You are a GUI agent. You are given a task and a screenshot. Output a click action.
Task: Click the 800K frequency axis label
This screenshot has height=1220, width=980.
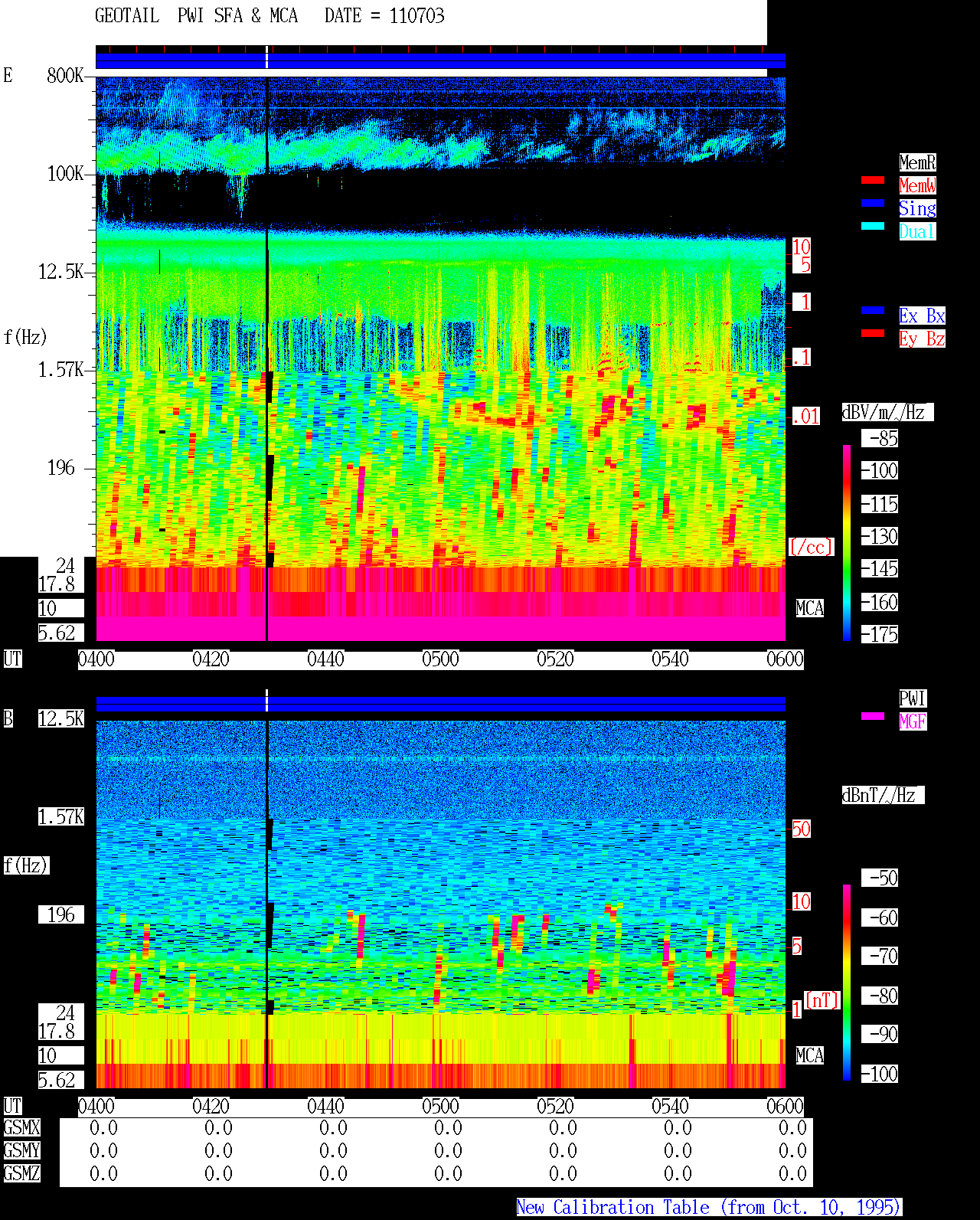(65, 76)
